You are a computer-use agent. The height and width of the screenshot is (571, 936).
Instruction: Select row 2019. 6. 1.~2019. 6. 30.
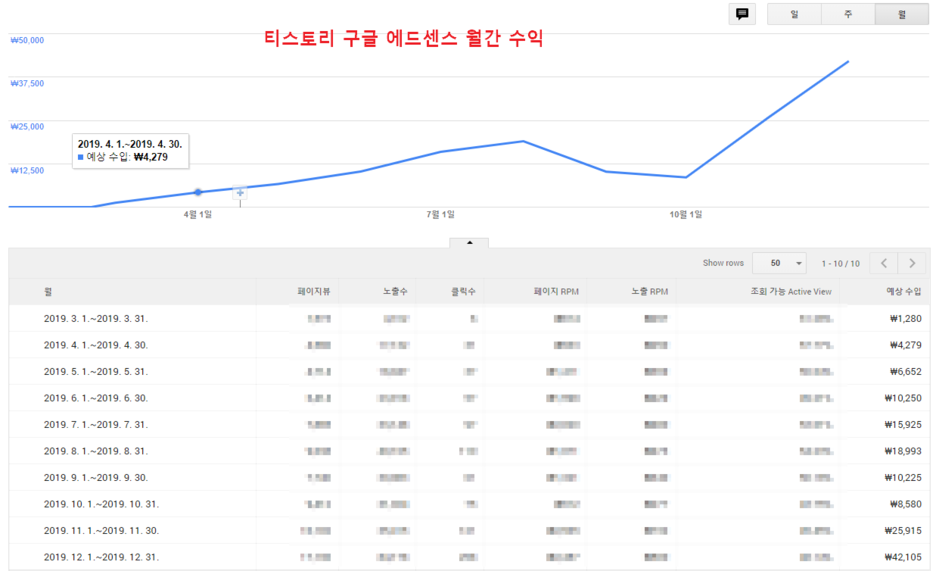pos(469,398)
